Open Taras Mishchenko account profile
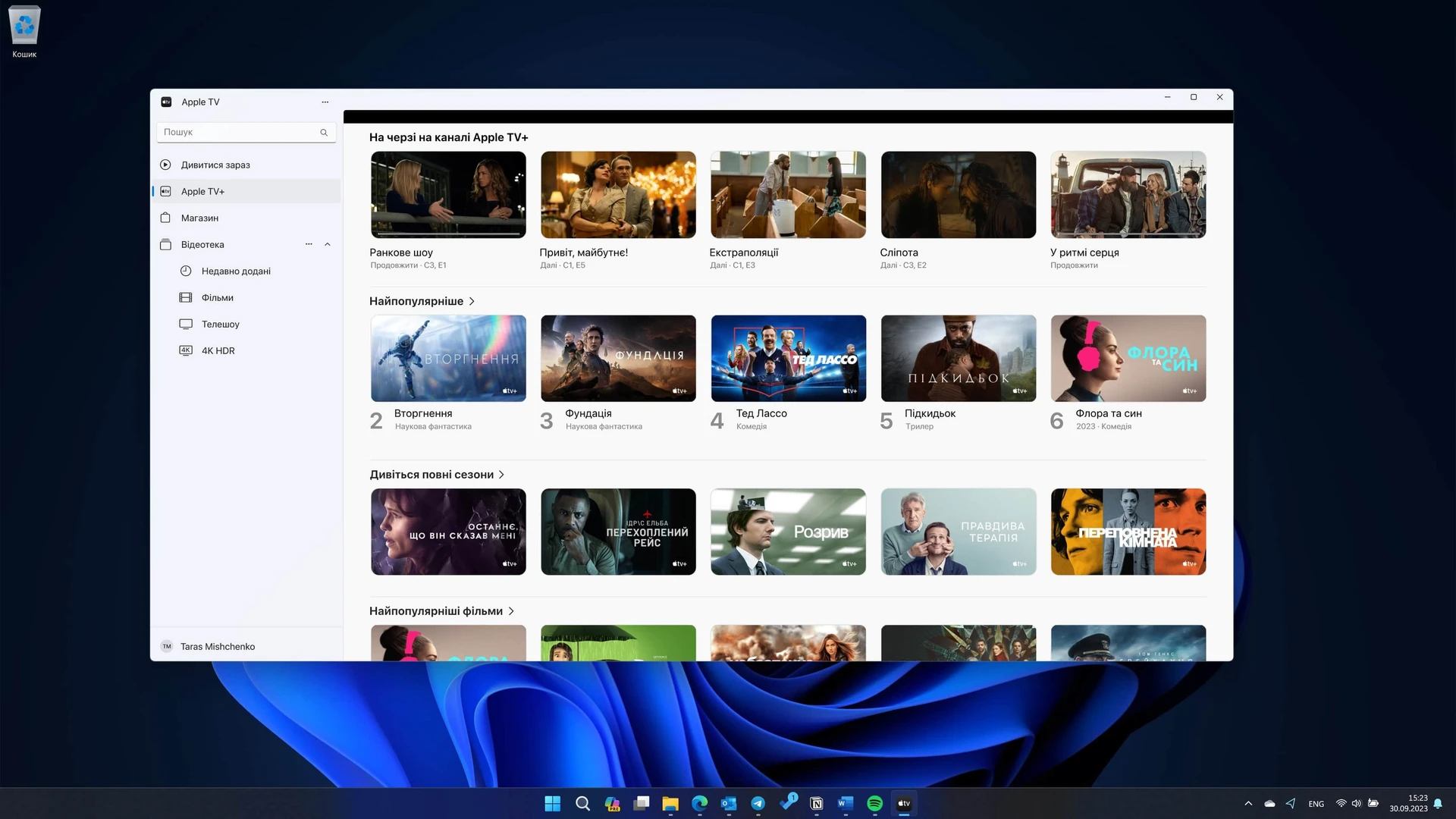Viewport: 1456px width, 819px height. 246,646
